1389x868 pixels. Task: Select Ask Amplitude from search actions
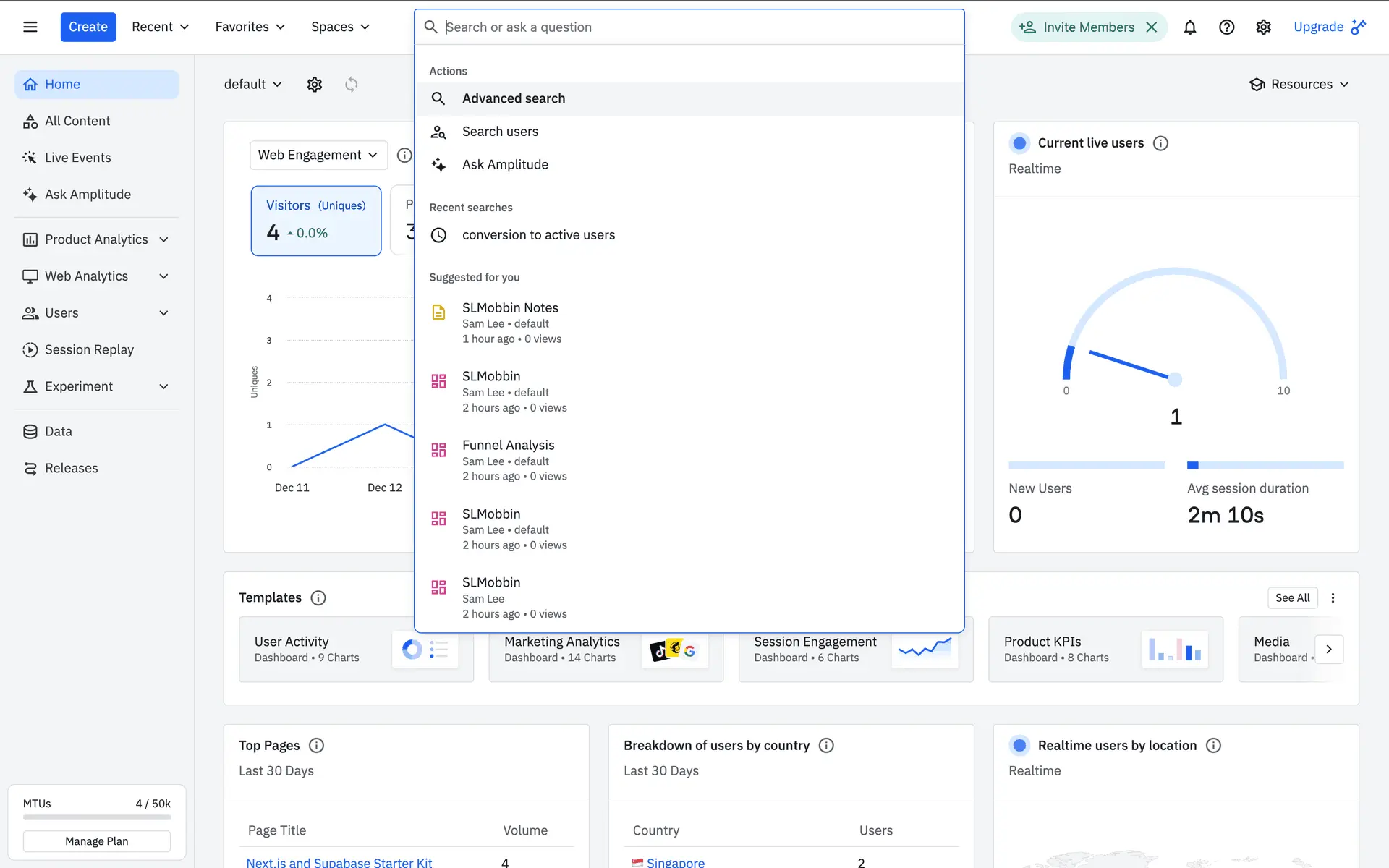505,165
